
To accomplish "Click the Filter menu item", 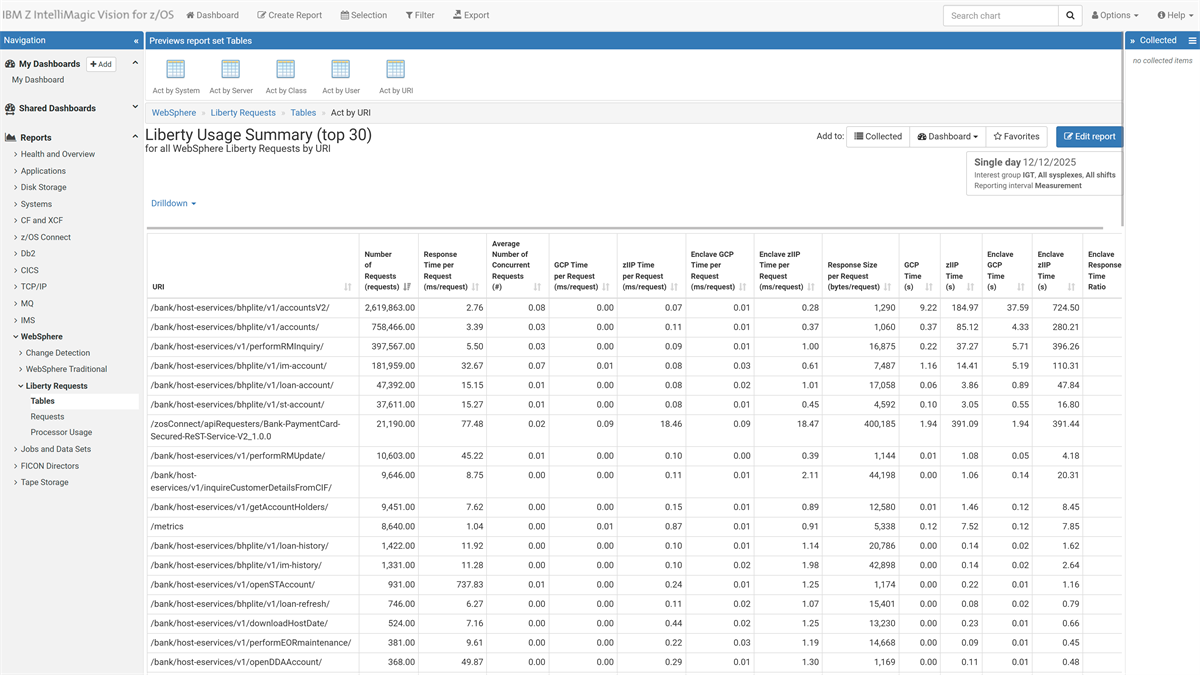I will pos(420,16).
